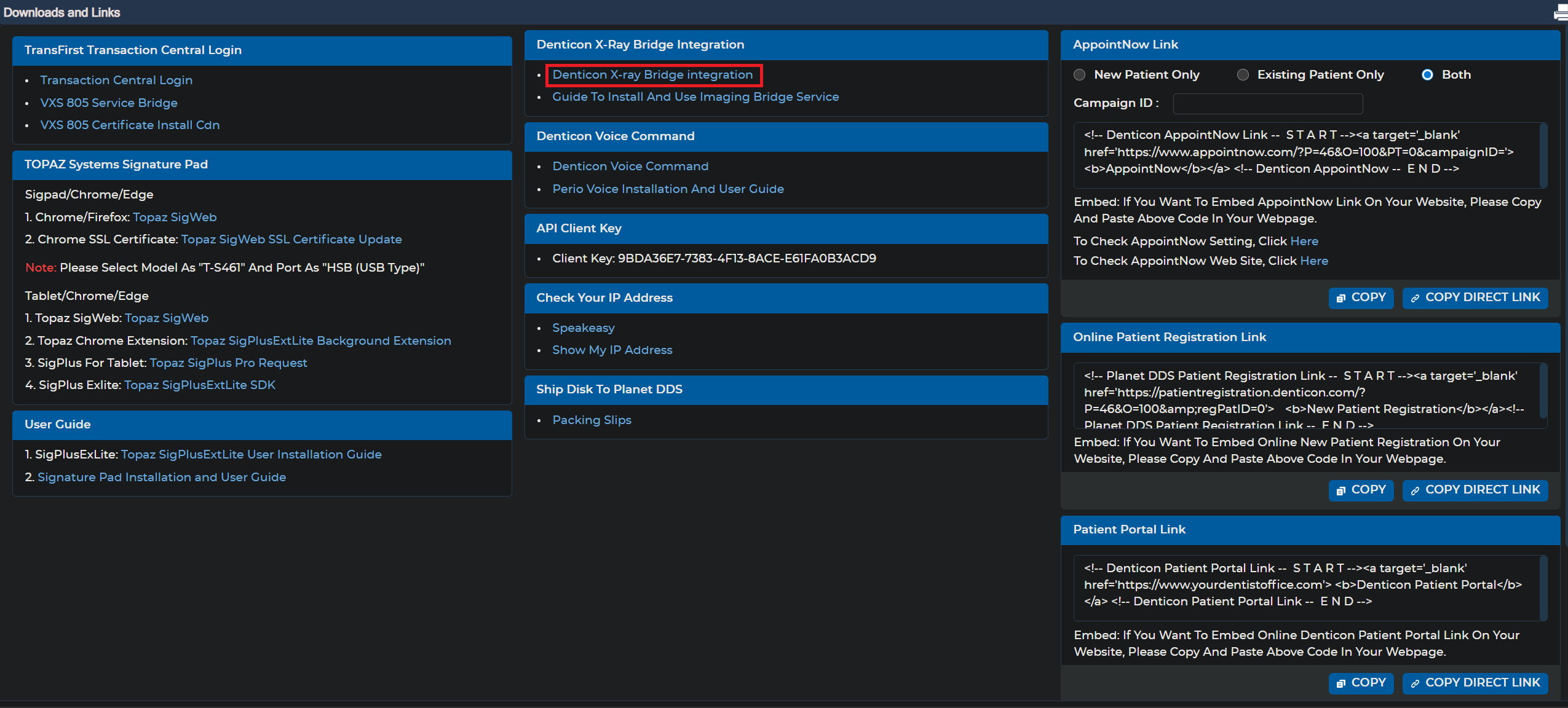The width and height of the screenshot is (1568, 708).
Task: Click Check Your IP Address header
Action: (786, 298)
